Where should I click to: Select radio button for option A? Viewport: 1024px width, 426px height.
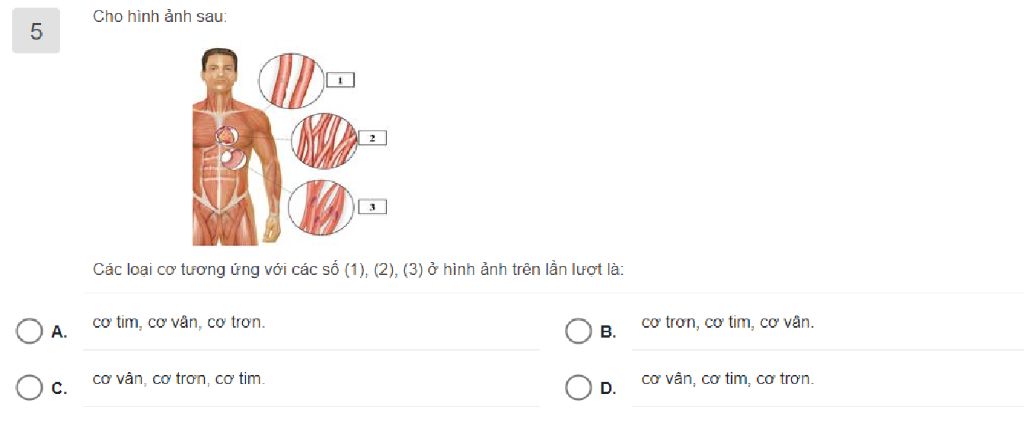(29, 331)
